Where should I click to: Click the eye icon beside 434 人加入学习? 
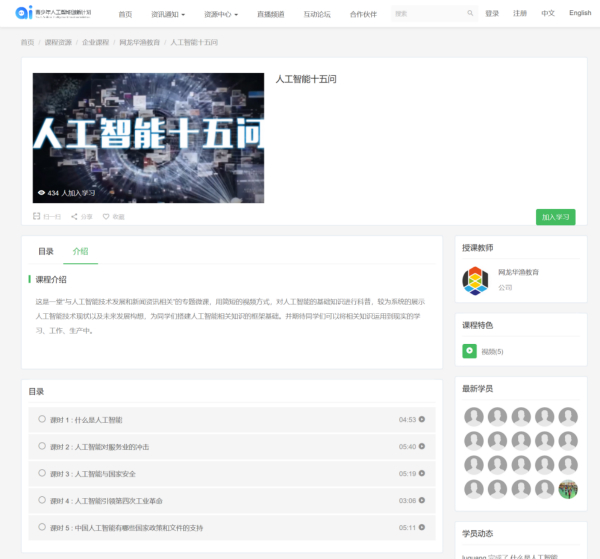point(41,192)
